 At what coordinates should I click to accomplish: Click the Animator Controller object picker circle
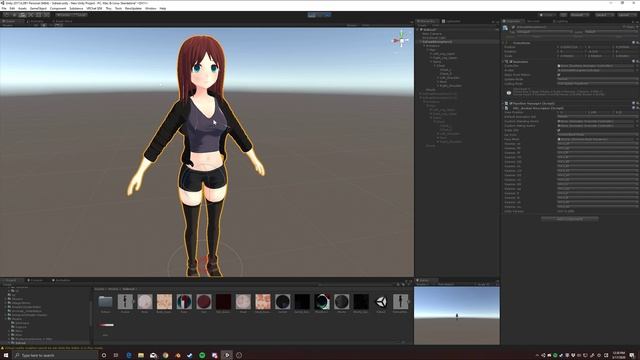click(637, 66)
